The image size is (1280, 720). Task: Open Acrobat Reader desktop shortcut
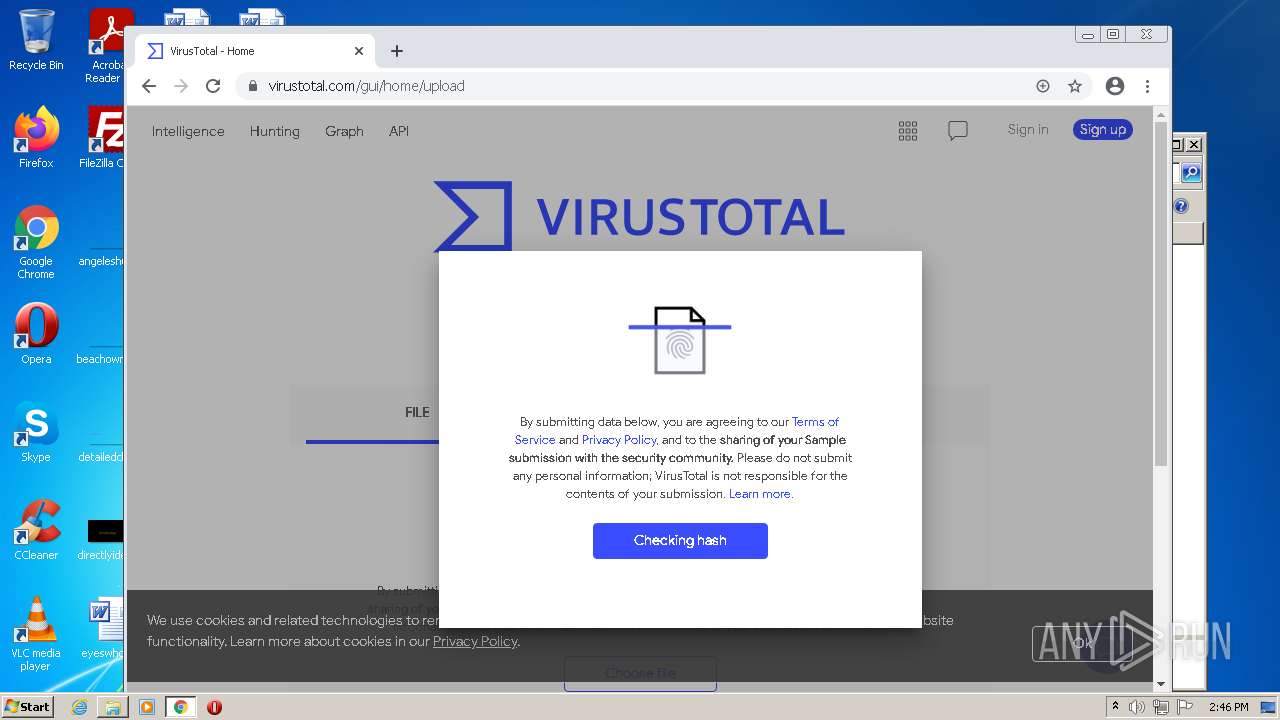click(105, 46)
